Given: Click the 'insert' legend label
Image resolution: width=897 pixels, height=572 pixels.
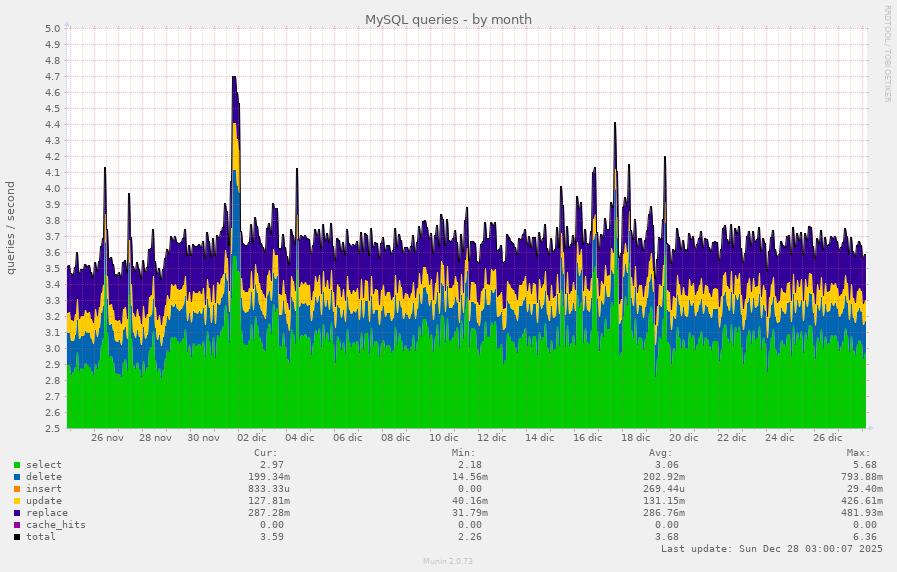Looking at the screenshot, I should tap(43, 489).
